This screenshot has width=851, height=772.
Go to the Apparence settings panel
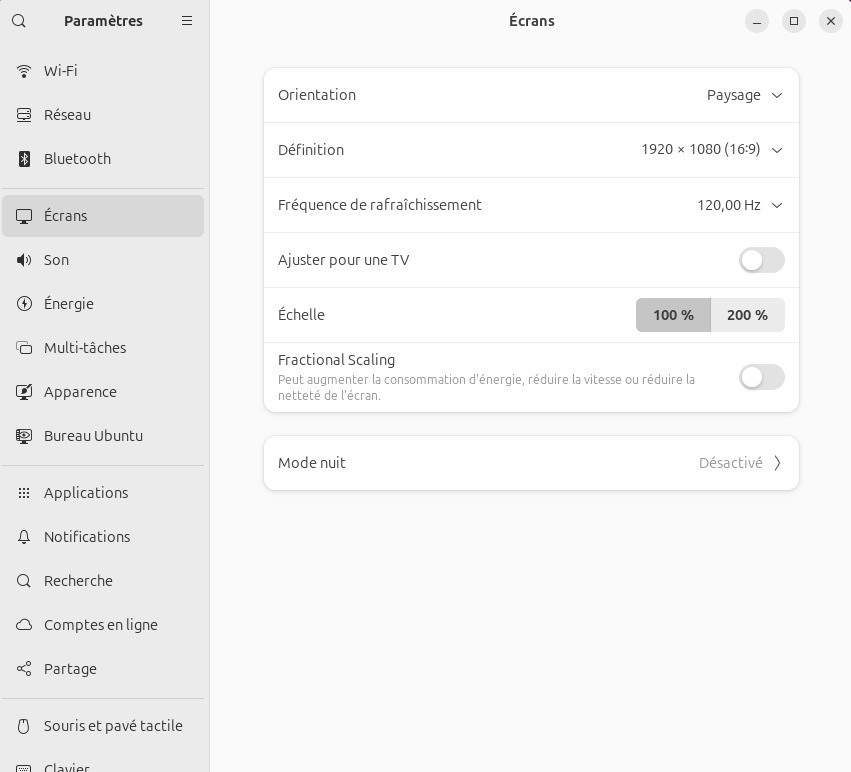pos(80,392)
